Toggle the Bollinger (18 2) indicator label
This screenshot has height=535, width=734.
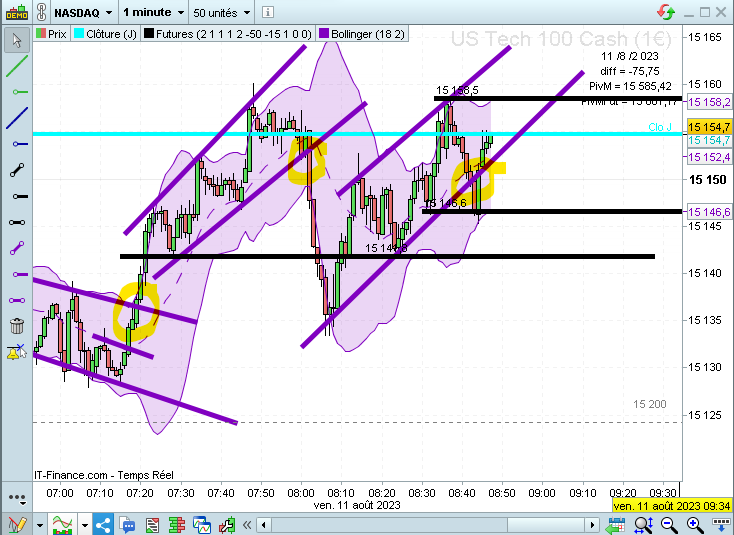pyautogui.click(x=362, y=34)
